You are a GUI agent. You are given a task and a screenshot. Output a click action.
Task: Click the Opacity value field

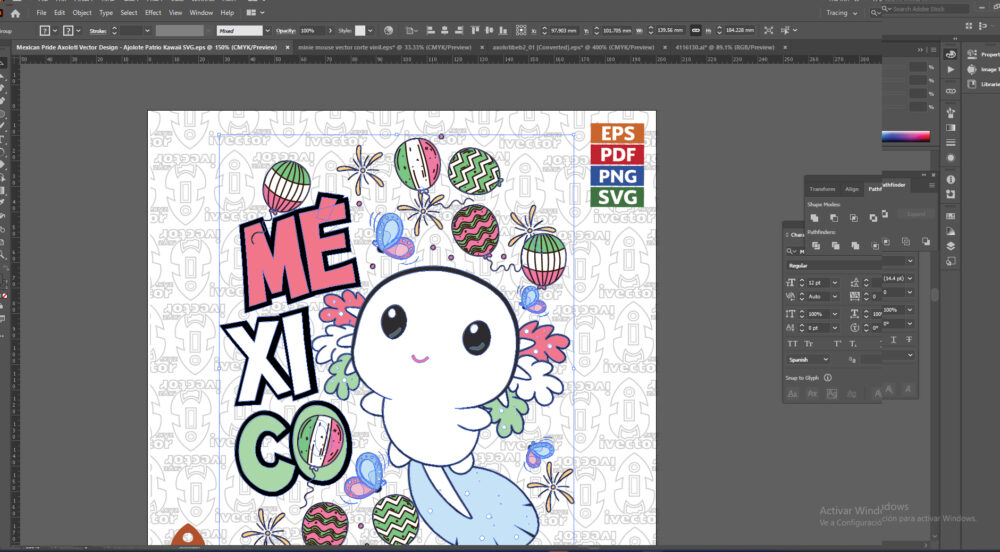coord(312,30)
